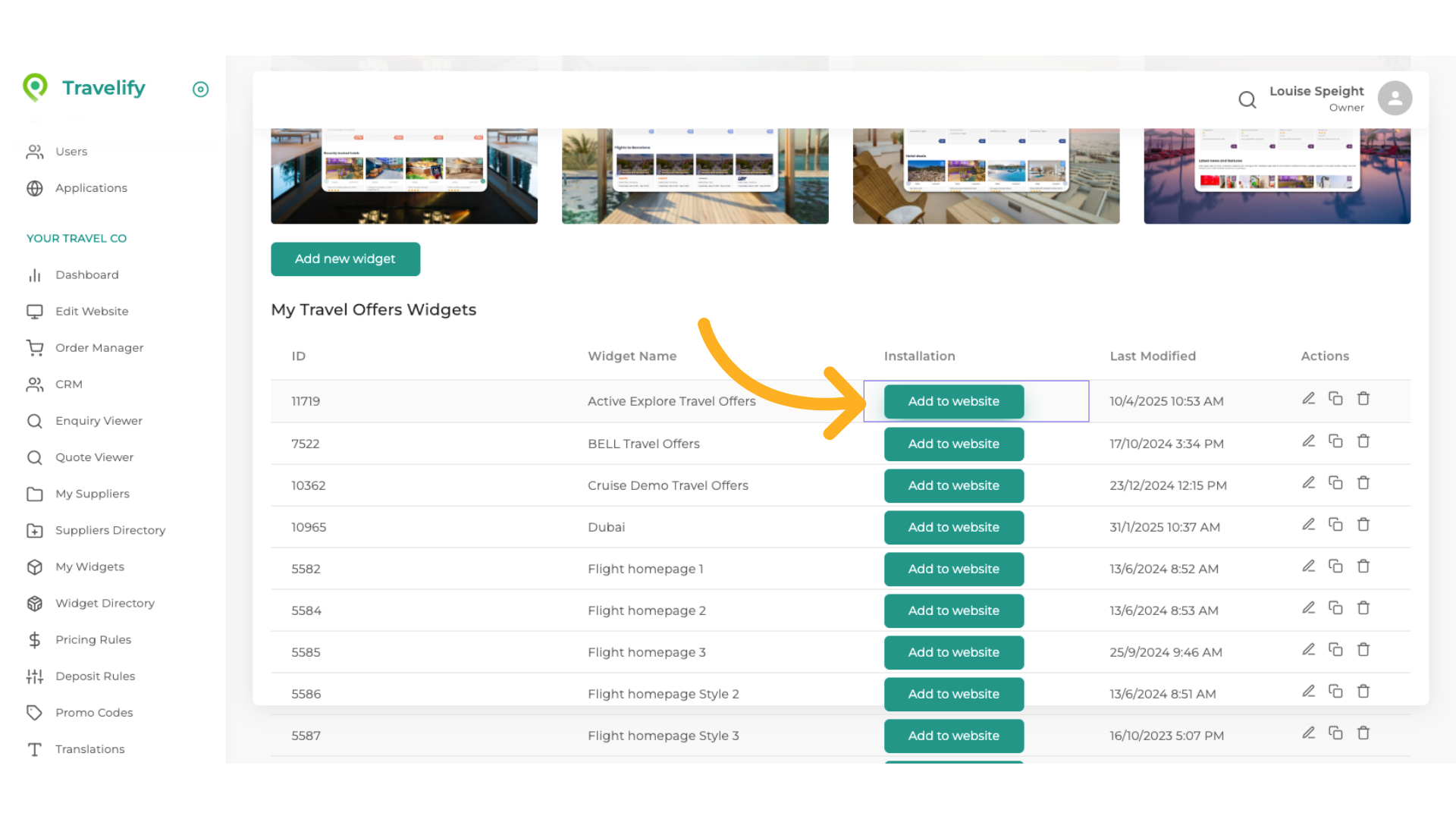
Task: Open the Applications globe icon
Action: tap(35, 188)
